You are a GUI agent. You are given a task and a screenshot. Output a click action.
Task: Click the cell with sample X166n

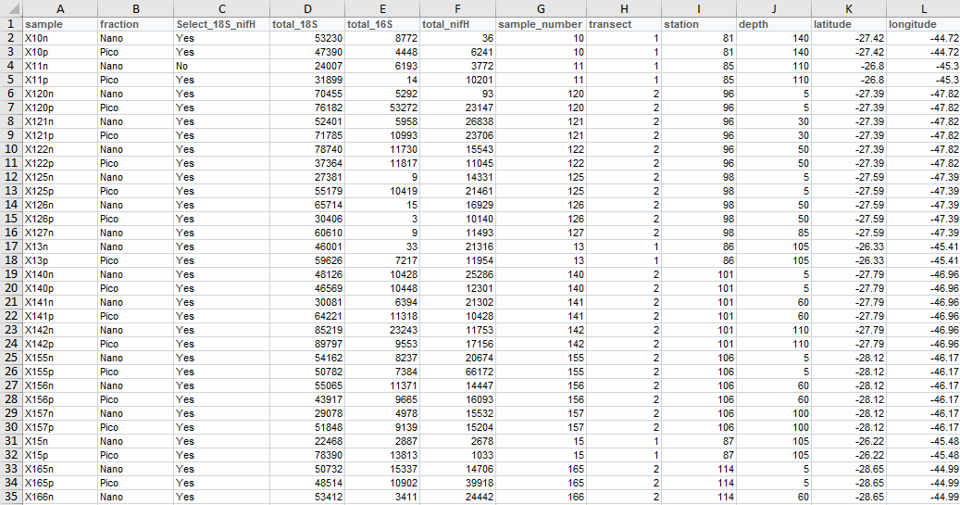(x=59, y=496)
